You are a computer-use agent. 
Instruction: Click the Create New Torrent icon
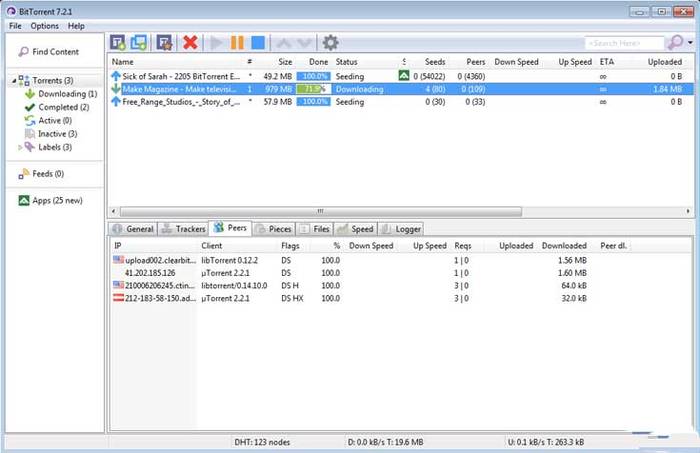point(165,43)
